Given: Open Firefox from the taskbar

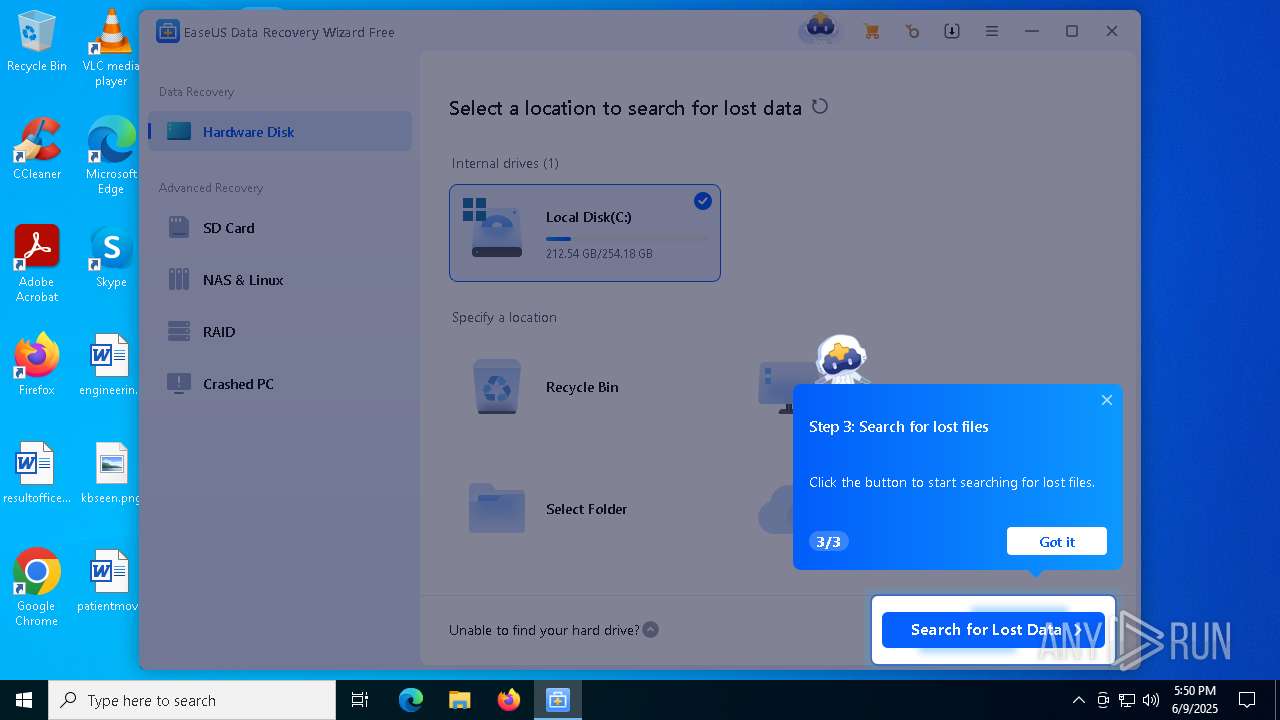Looking at the screenshot, I should coord(509,700).
